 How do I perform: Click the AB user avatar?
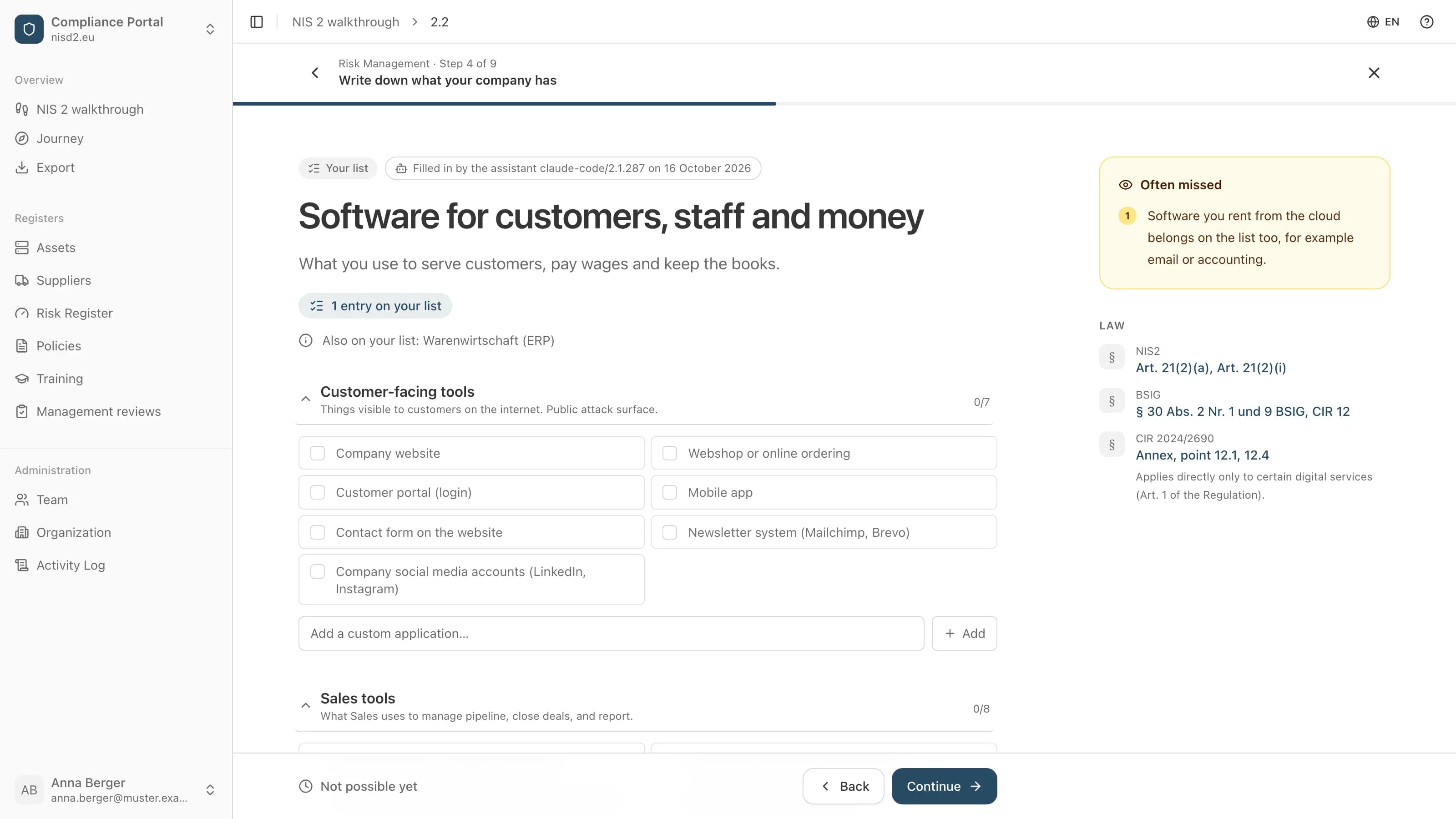(x=29, y=789)
